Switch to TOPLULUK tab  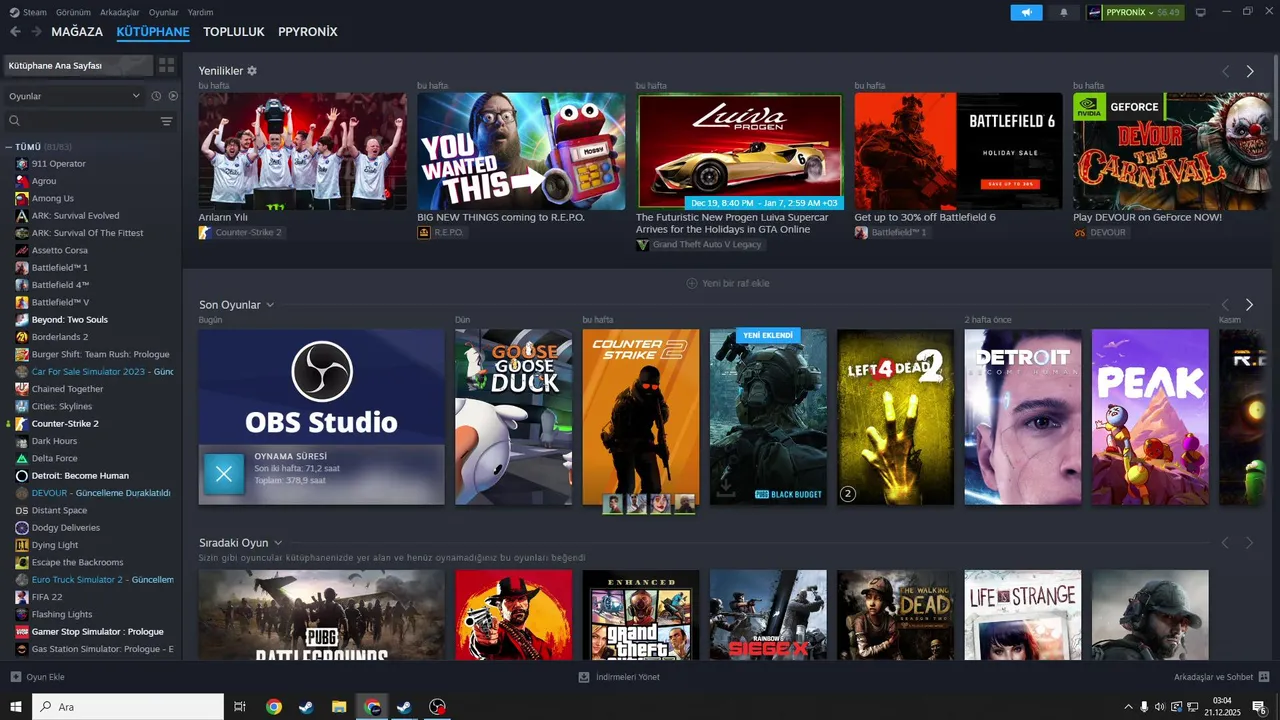pyautogui.click(x=233, y=32)
